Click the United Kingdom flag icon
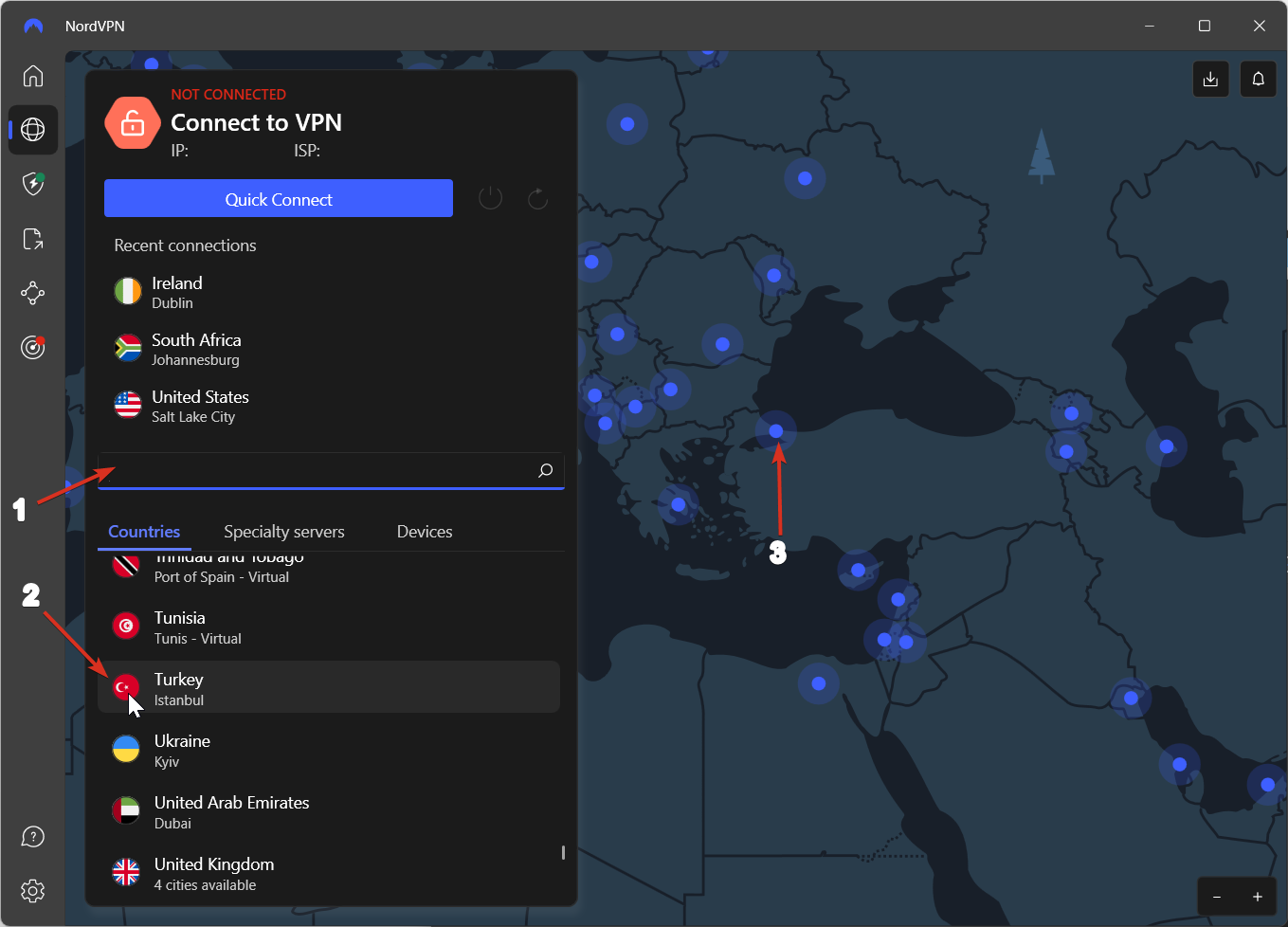This screenshot has width=1288, height=927. pos(126,872)
